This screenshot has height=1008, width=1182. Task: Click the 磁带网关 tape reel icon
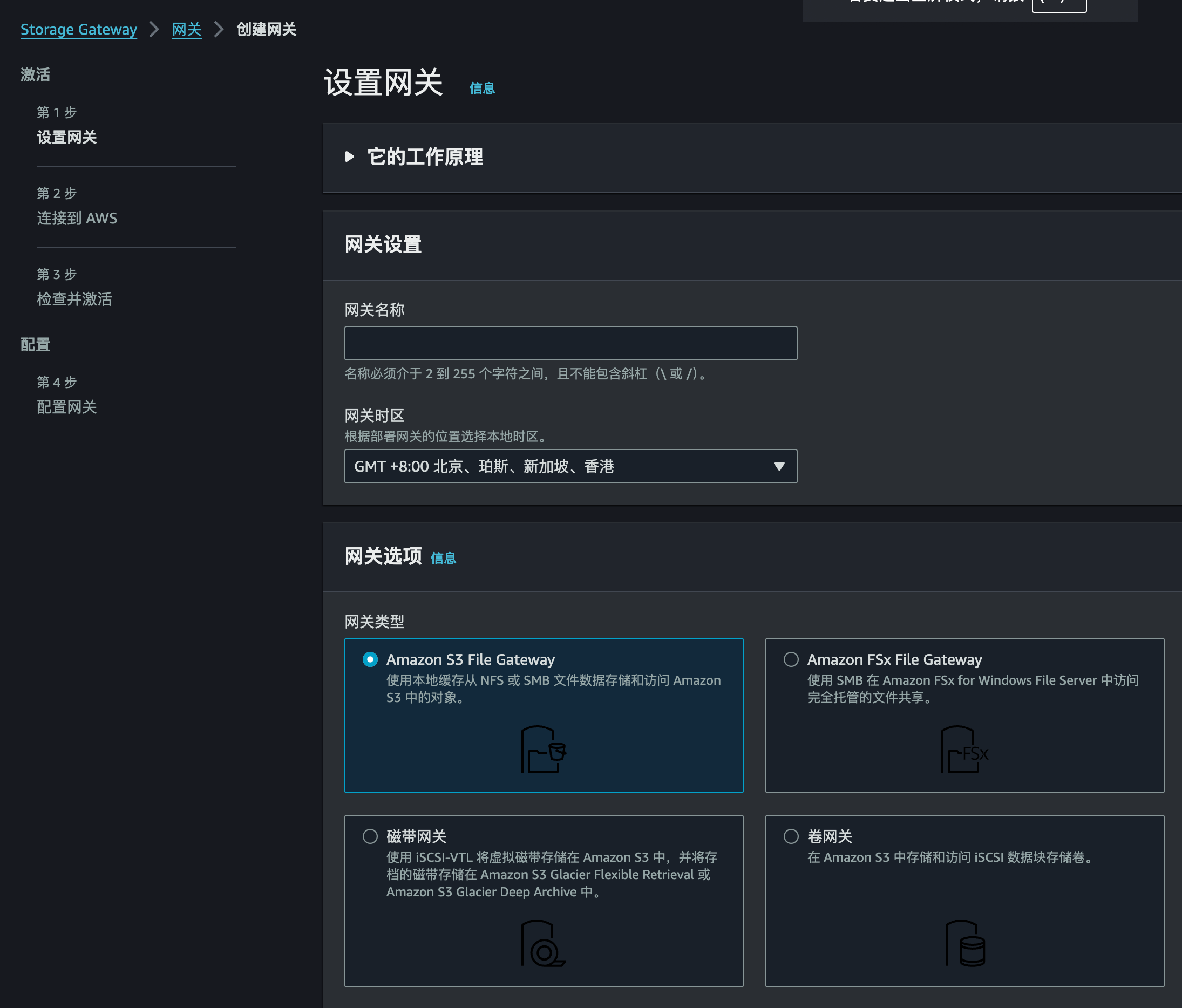pos(543,943)
